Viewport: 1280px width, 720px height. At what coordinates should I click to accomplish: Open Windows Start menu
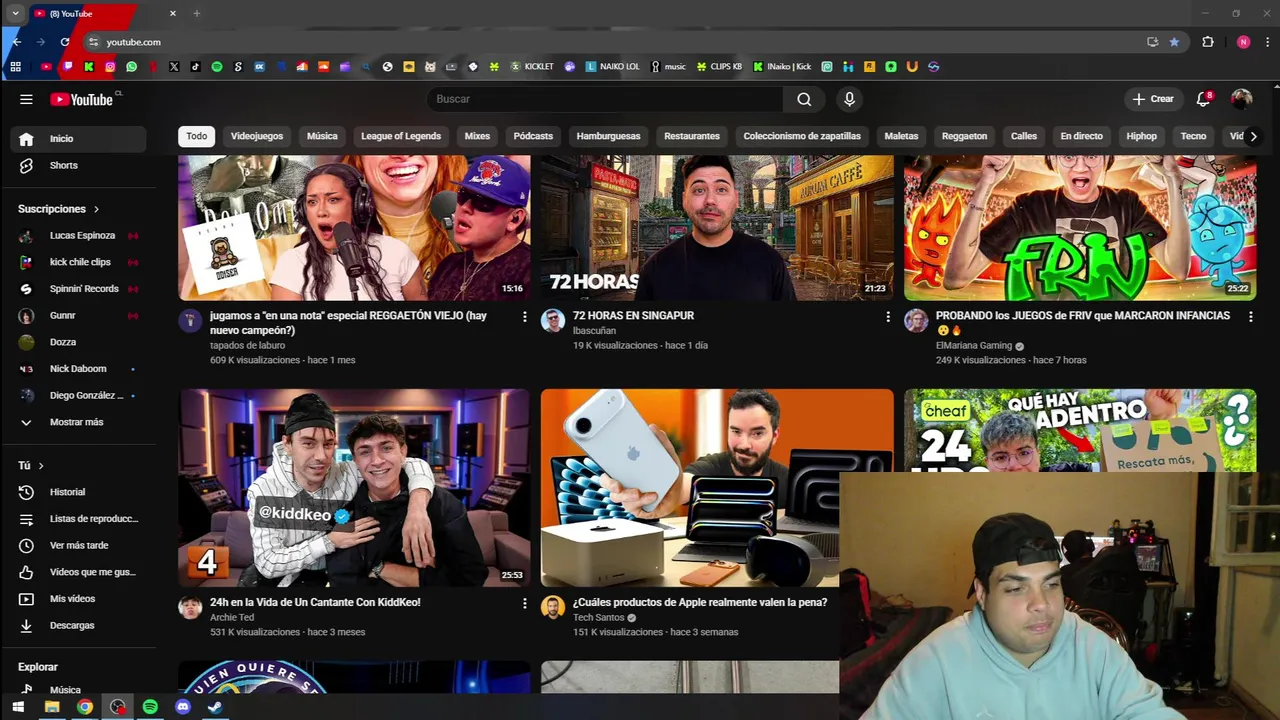tap(18, 707)
